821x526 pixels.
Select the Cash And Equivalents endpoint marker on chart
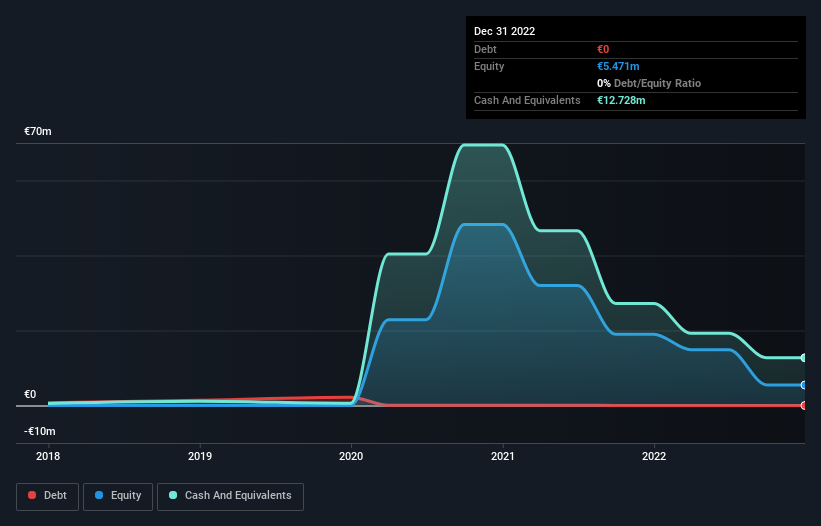(804, 358)
